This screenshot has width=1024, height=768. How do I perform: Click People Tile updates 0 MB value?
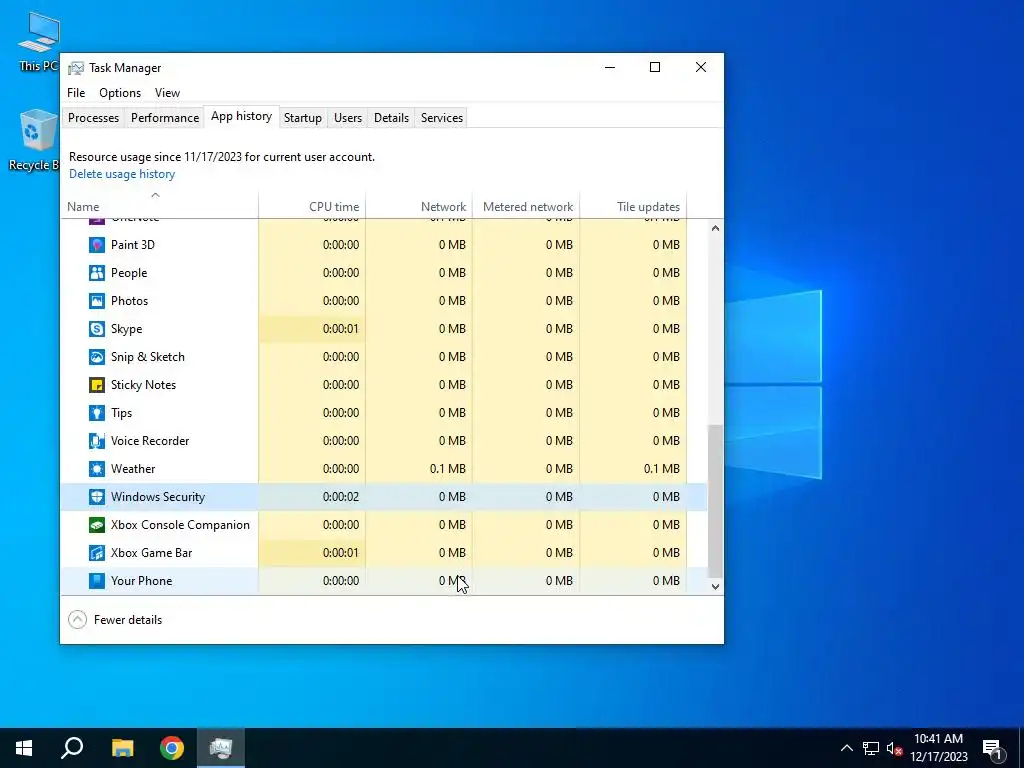coord(666,273)
